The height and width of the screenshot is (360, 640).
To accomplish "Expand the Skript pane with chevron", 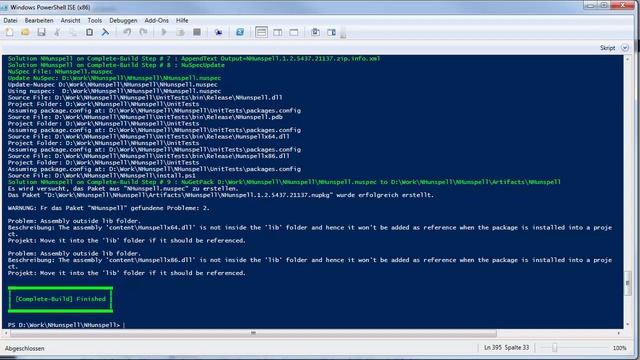I will coord(625,48).
